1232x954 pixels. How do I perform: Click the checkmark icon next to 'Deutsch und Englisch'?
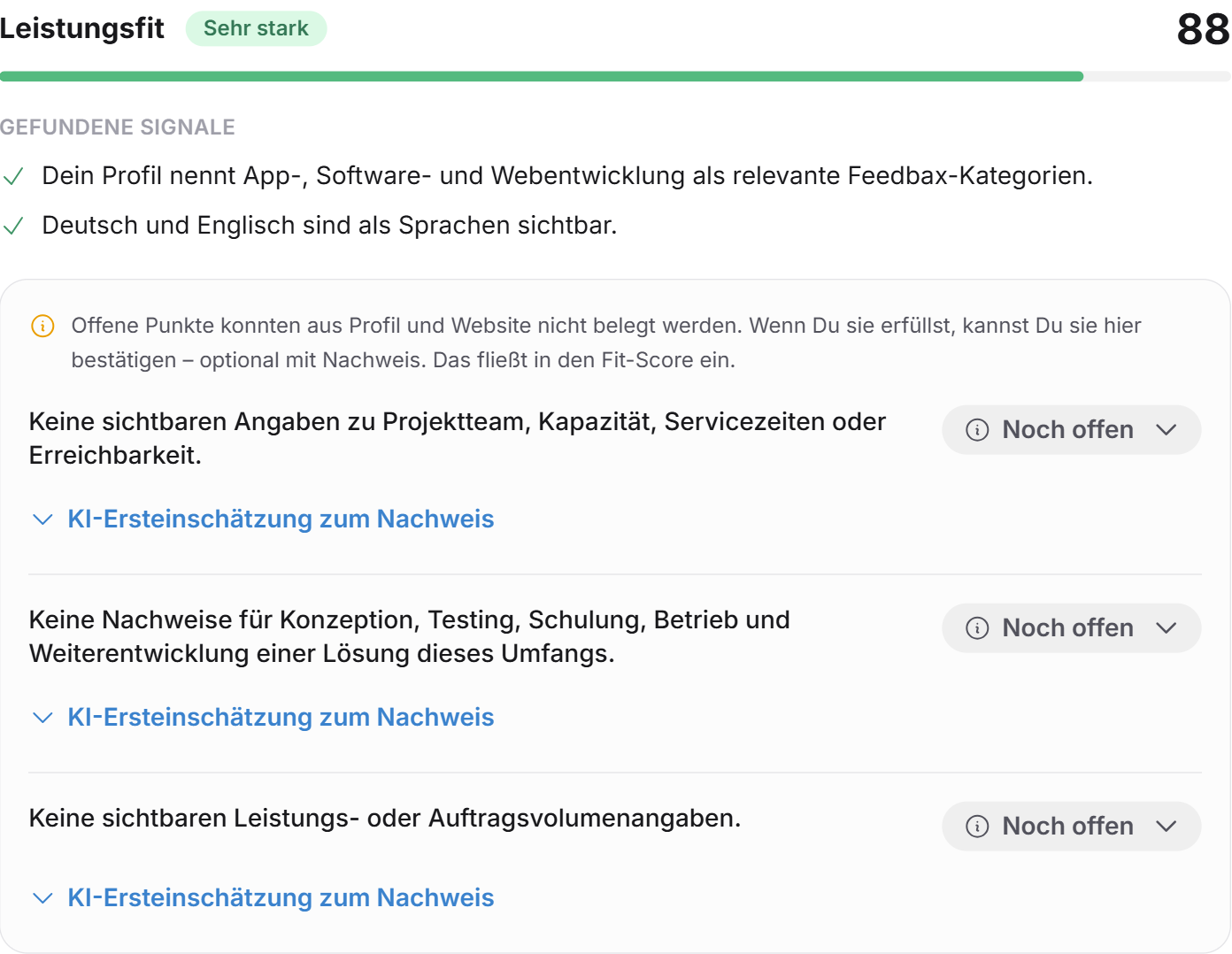[x=13, y=226]
